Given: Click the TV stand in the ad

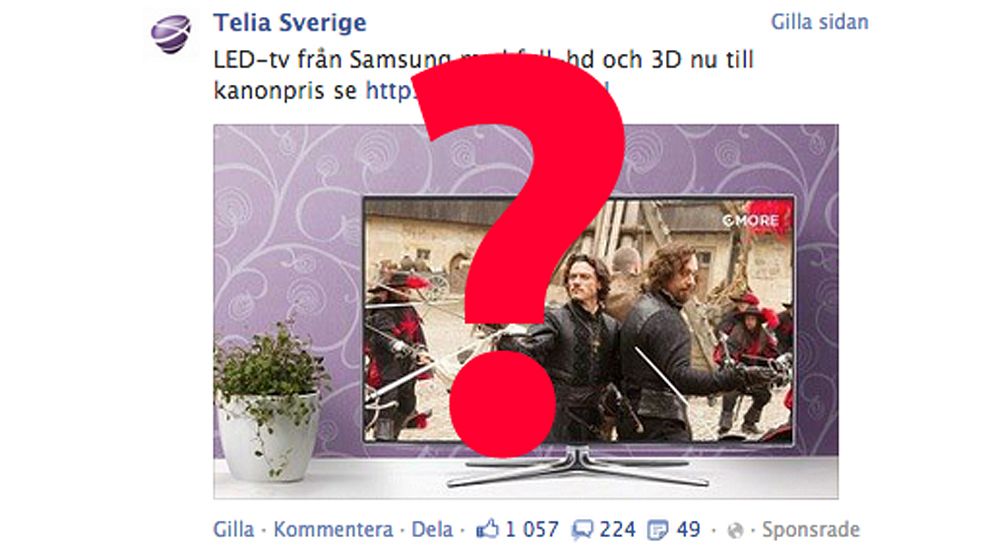Looking at the screenshot, I should pos(577,466).
